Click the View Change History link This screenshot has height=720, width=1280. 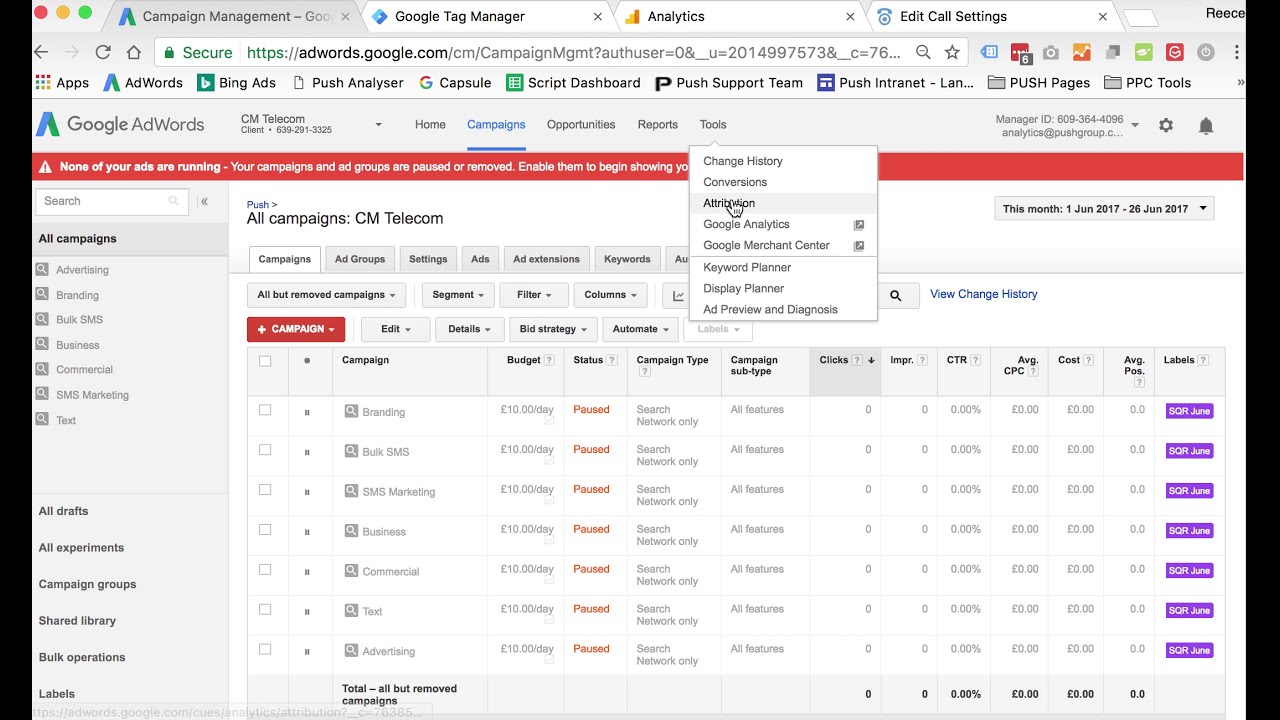[983, 294]
